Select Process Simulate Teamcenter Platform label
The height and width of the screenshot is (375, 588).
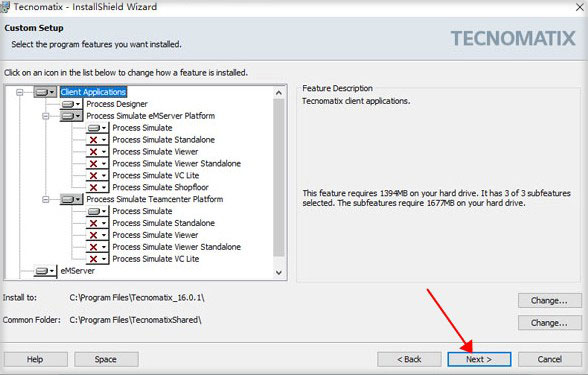pyautogui.click(x=154, y=199)
